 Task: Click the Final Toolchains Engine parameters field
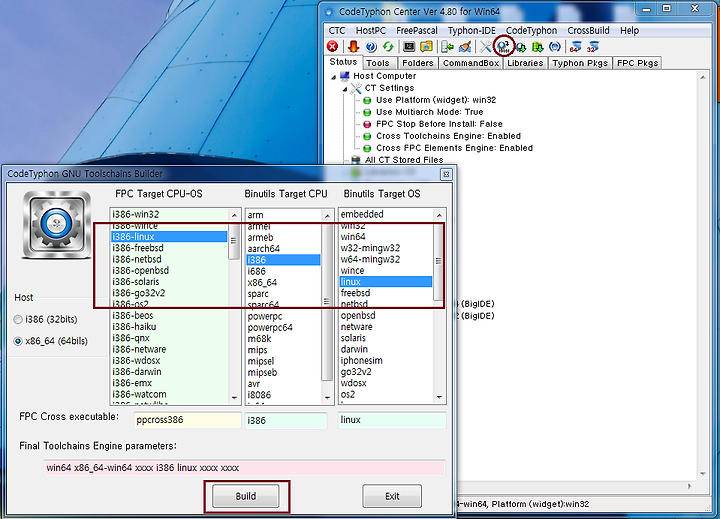pos(244,468)
